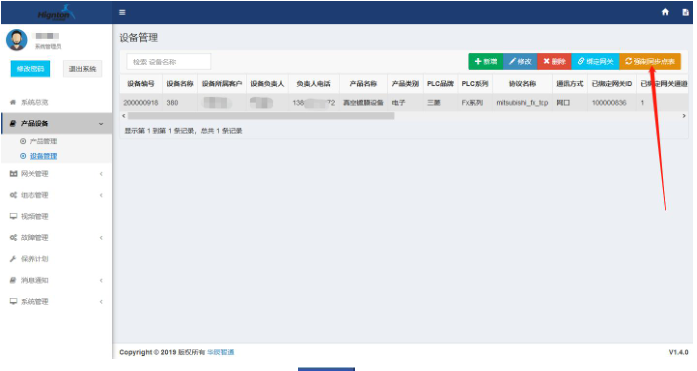Click the red 删除 delete button
The image size is (697, 371).
tap(554, 61)
